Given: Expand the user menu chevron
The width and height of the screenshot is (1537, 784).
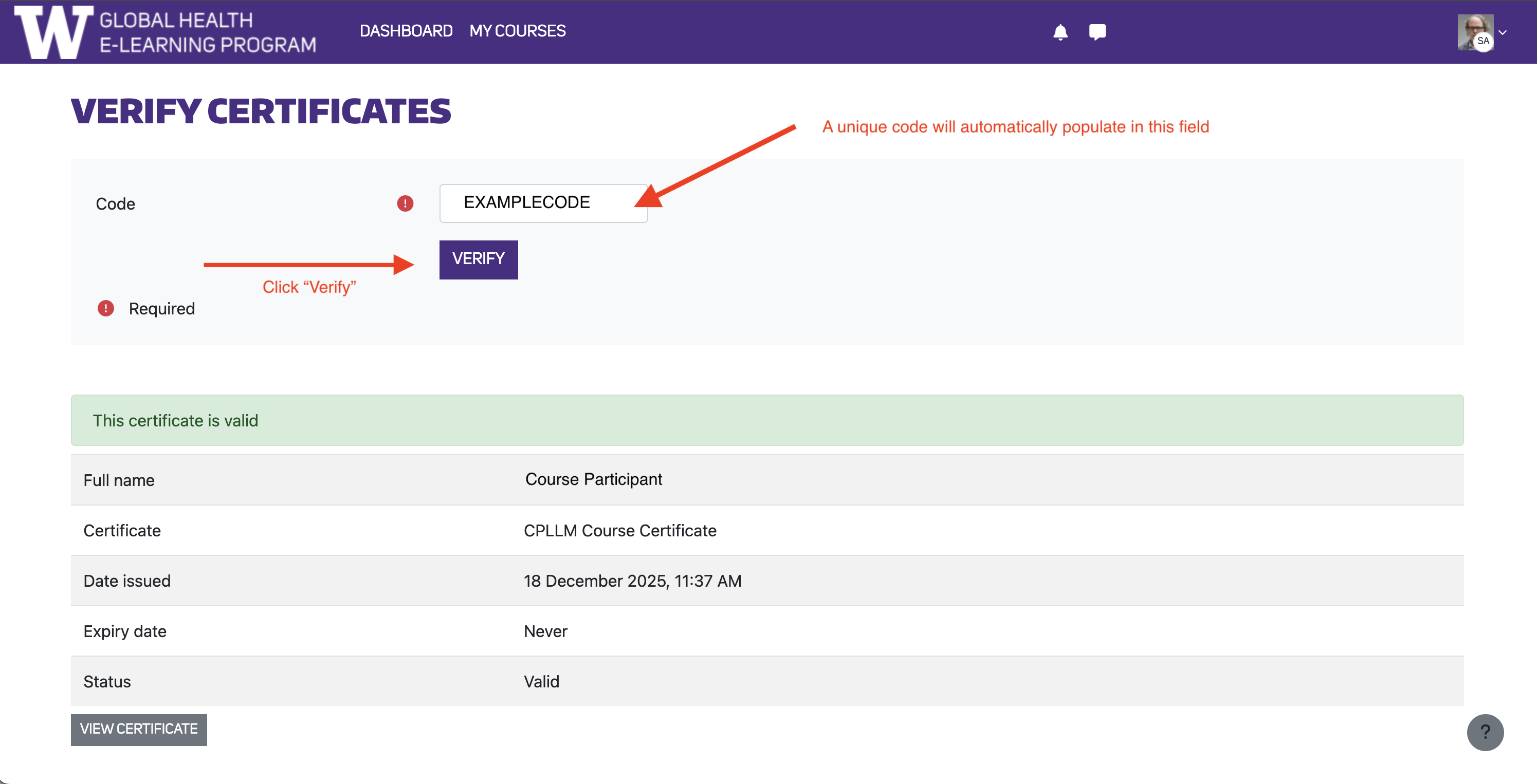Looking at the screenshot, I should (x=1503, y=33).
